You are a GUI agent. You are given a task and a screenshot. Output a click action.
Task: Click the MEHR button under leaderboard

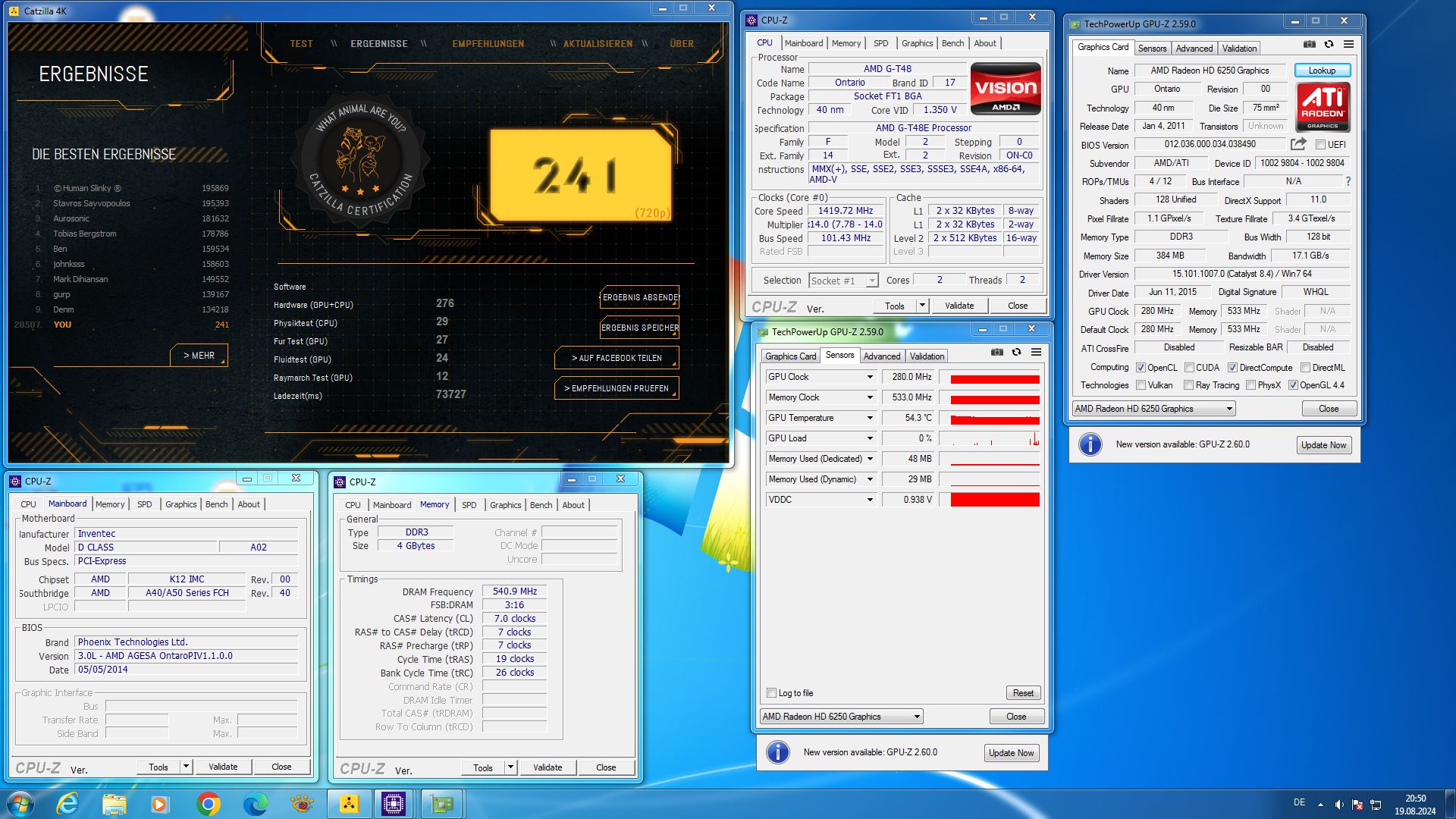coord(199,355)
